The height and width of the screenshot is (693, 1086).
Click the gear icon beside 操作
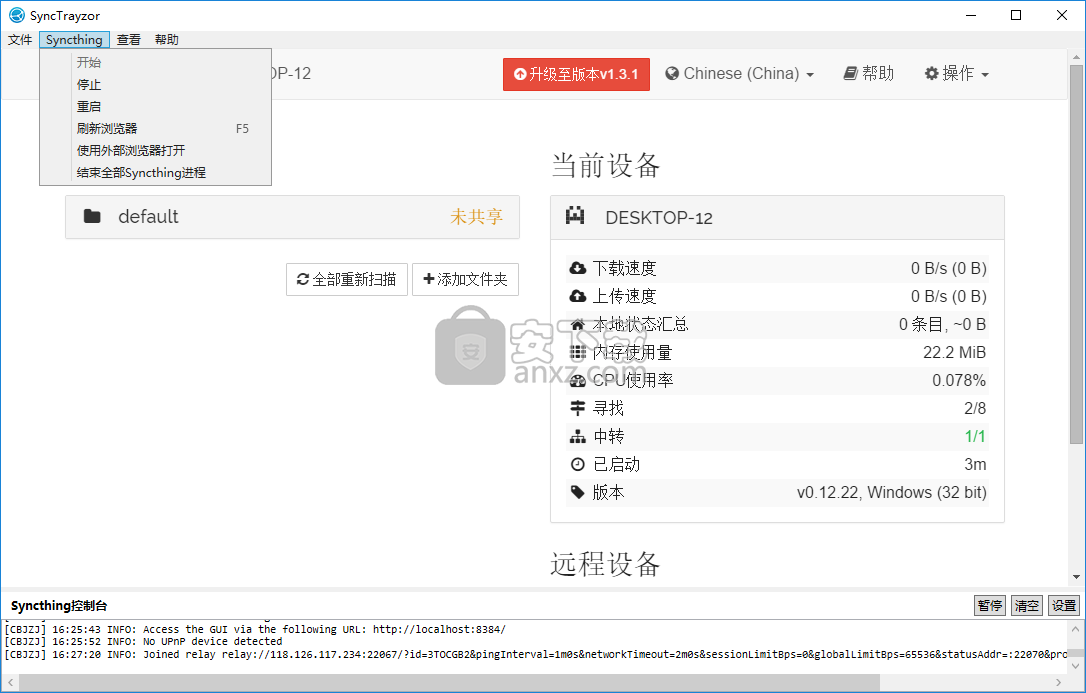click(932, 73)
